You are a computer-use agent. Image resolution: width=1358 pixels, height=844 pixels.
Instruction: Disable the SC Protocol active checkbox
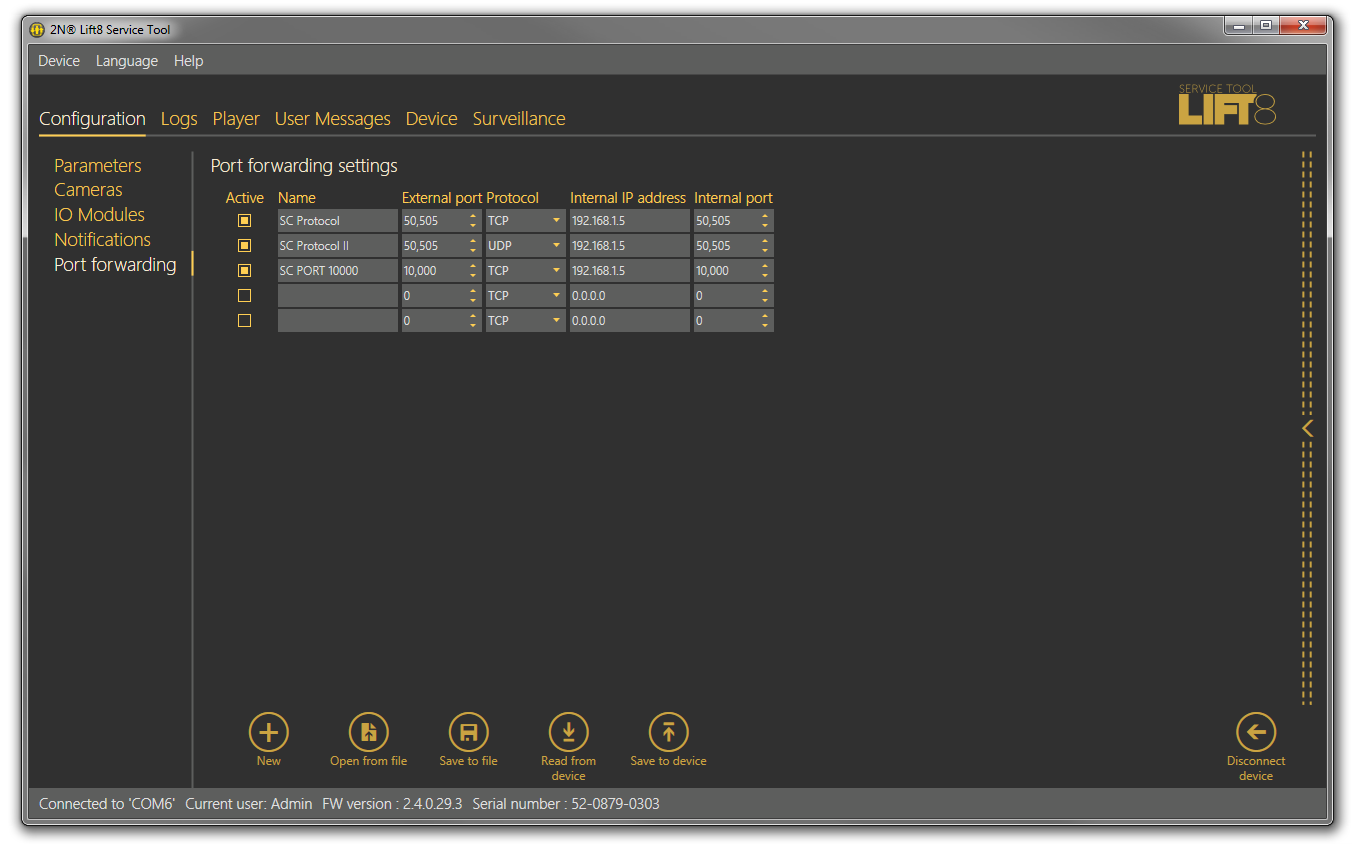click(x=244, y=221)
